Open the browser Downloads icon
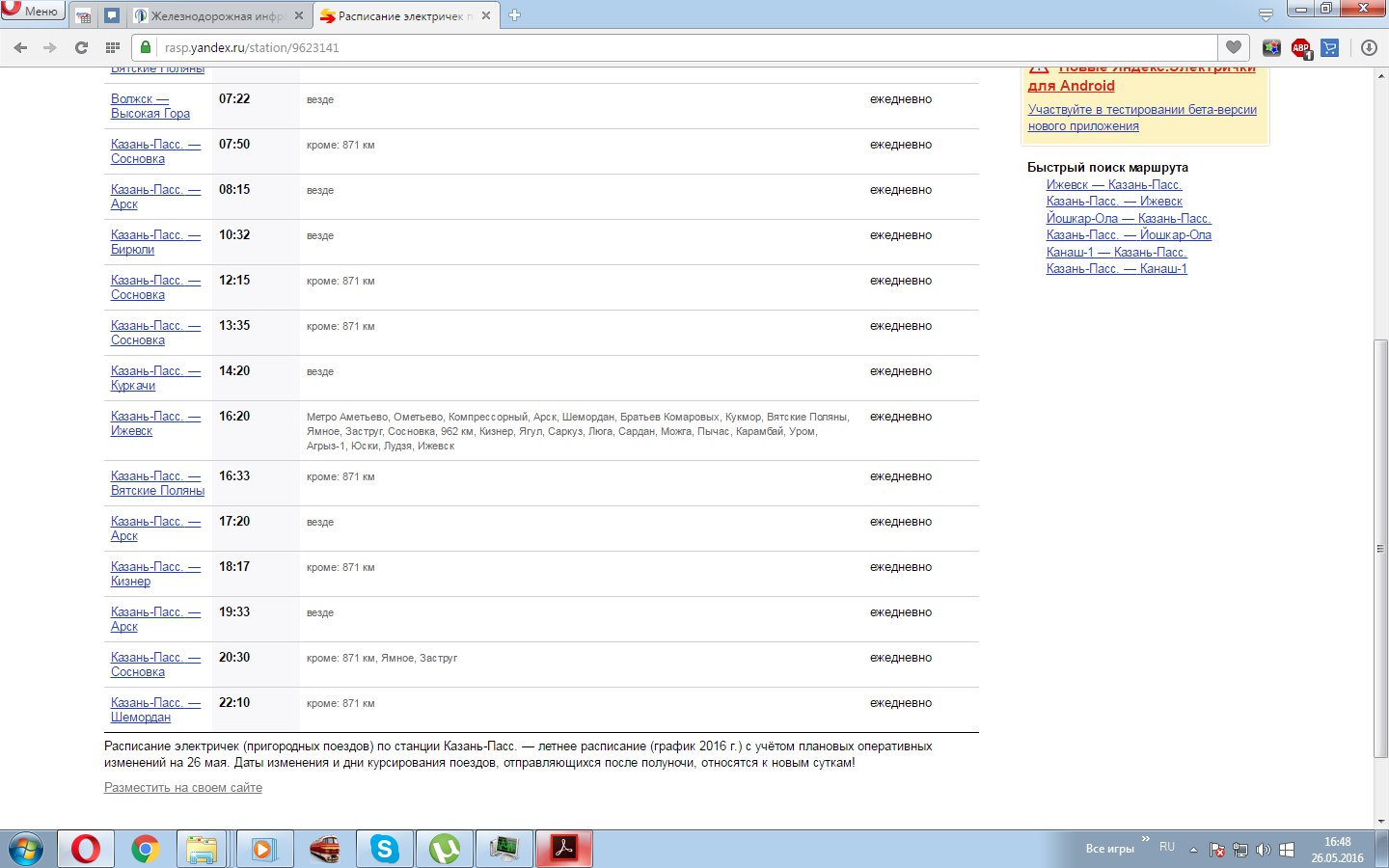Screen dimensions: 1389x868 (1369, 47)
